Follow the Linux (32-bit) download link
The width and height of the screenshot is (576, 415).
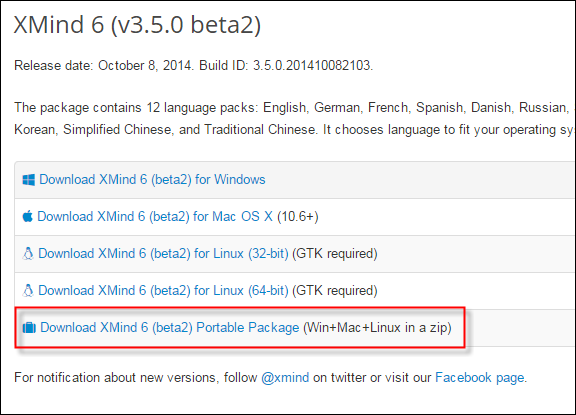click(163, 253)
